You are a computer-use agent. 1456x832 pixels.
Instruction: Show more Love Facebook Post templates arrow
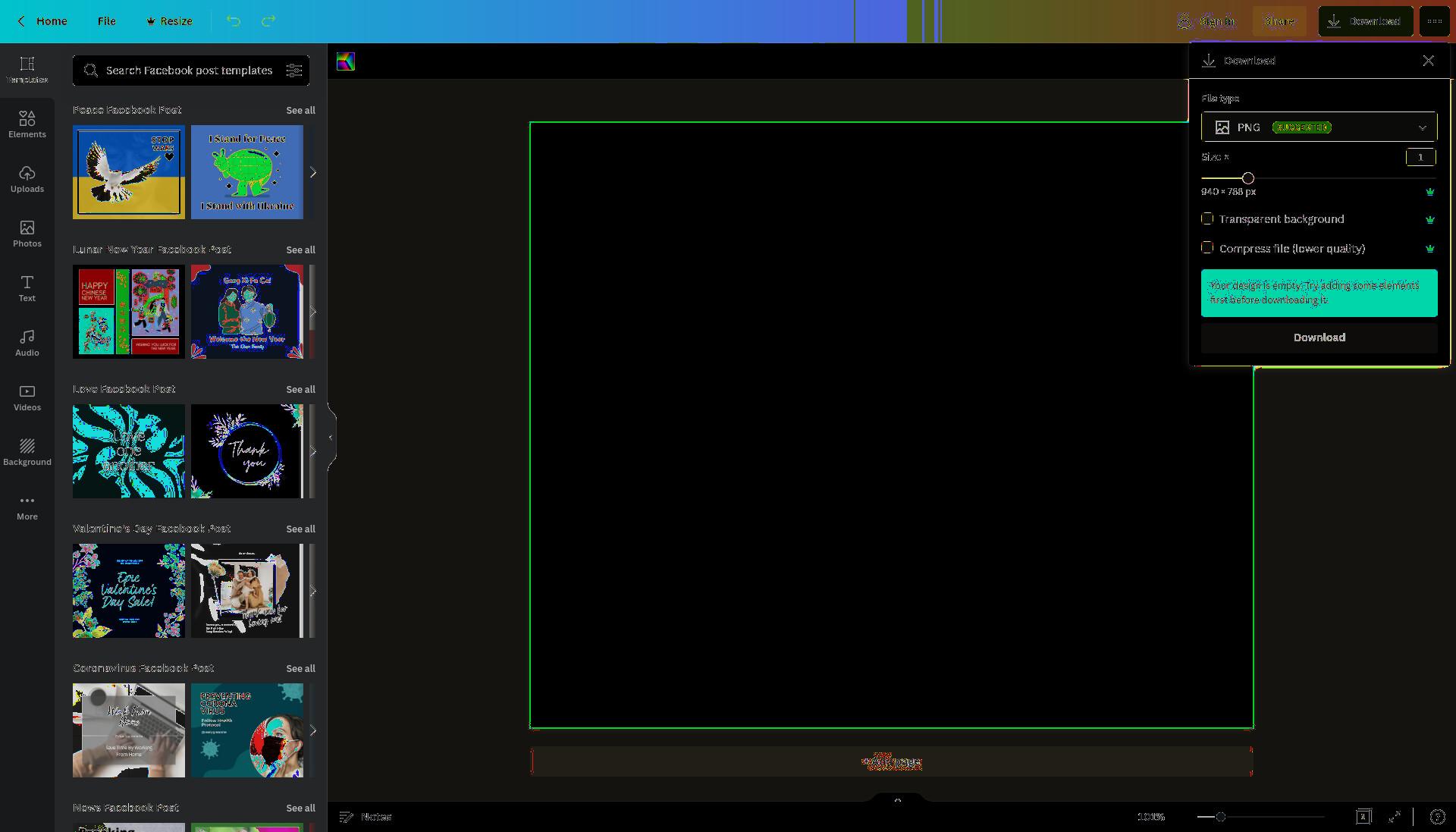312,451
